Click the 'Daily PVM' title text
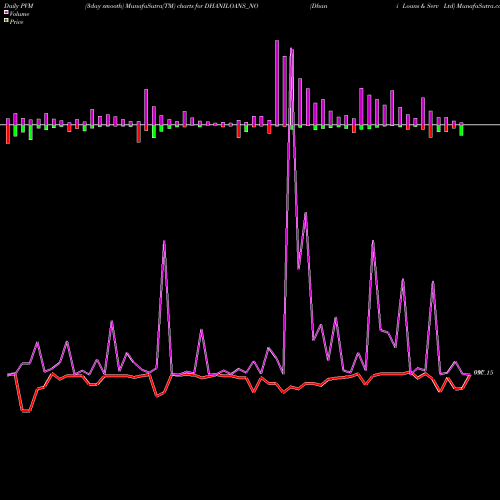500x500 pixels. click(x=19, y=6)
